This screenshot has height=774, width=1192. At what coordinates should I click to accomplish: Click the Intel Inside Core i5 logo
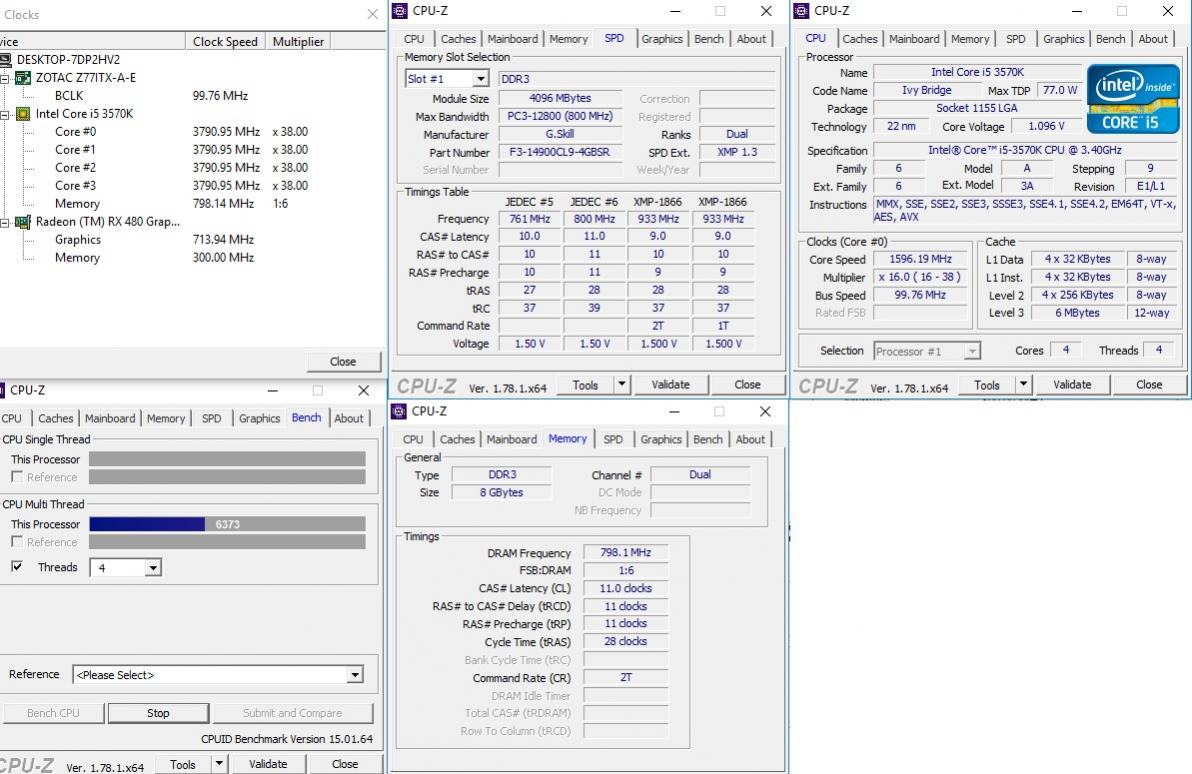(x=1133, y=99)
